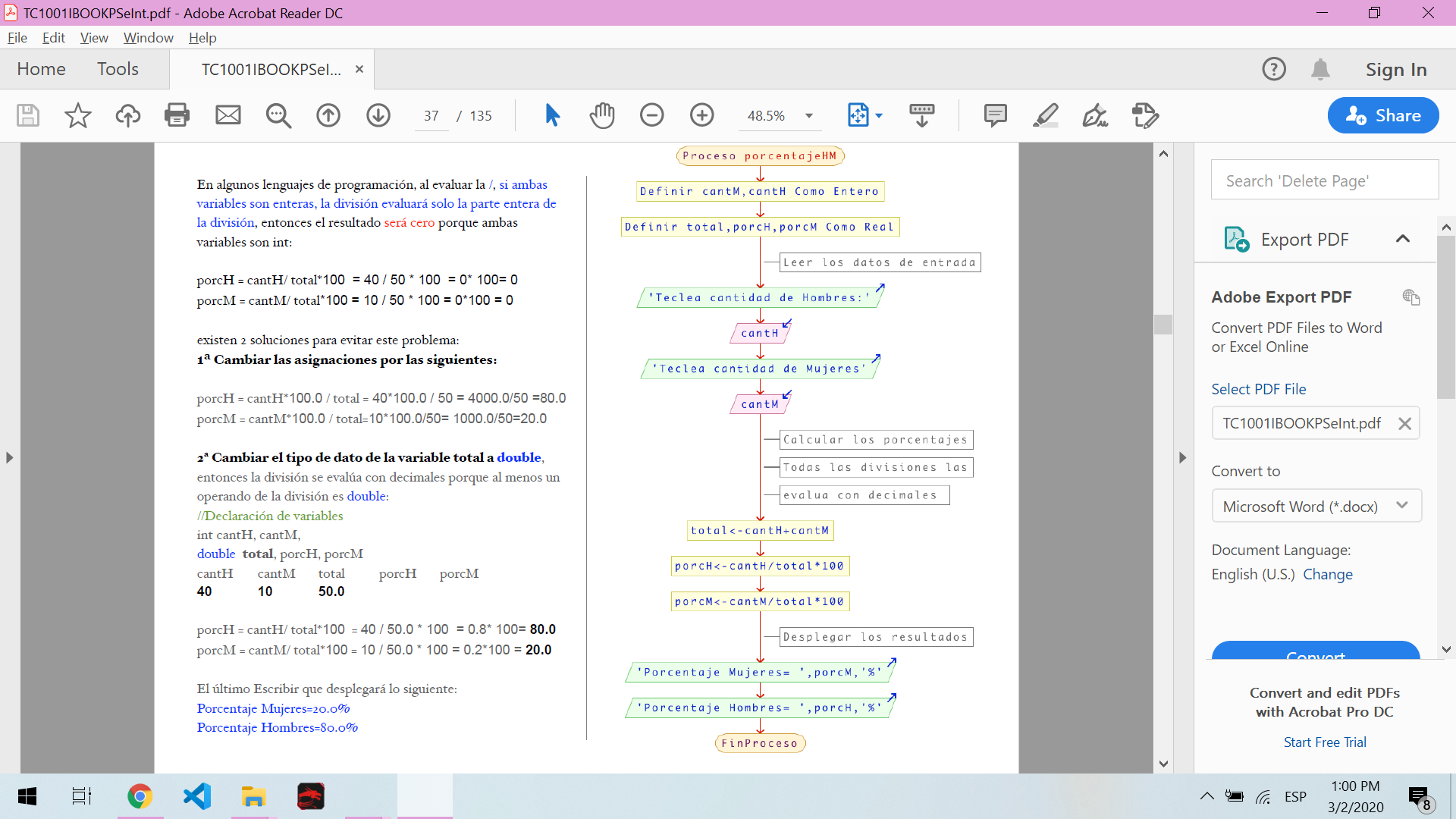Open zoom level dropdown at 48.5%
This screenshot has height=819, width=1456.
point(809,116)
